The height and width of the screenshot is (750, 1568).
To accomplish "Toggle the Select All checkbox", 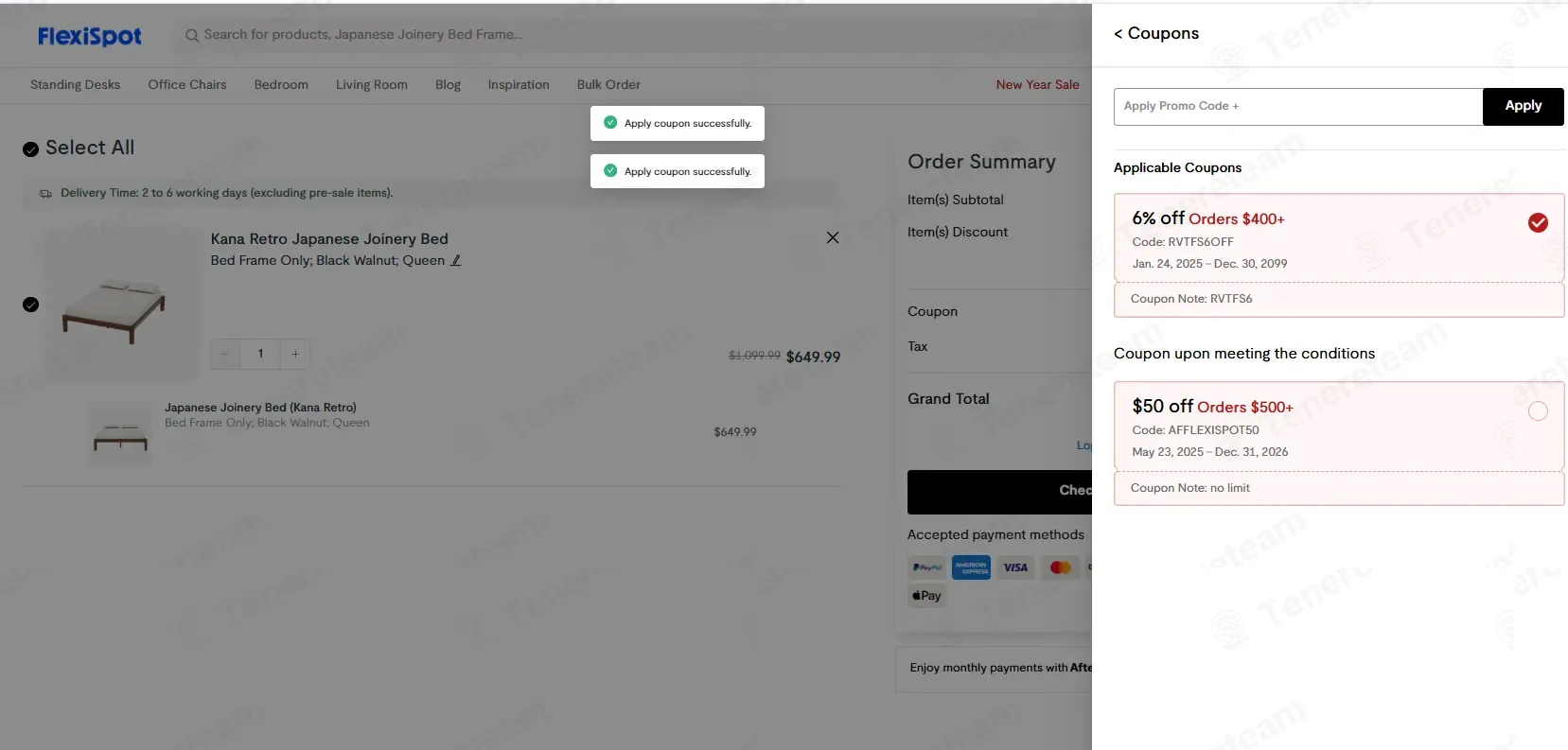I will point(30,149).
